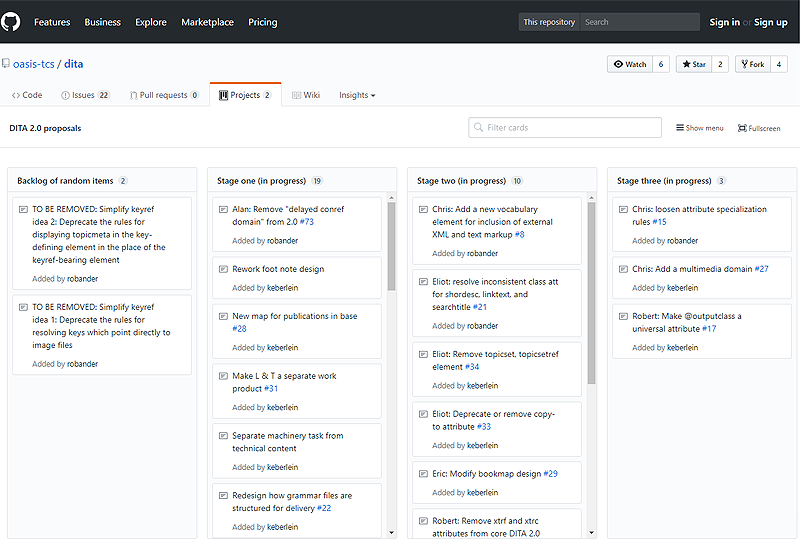Open Business in the top navigation

click(103, 22)
